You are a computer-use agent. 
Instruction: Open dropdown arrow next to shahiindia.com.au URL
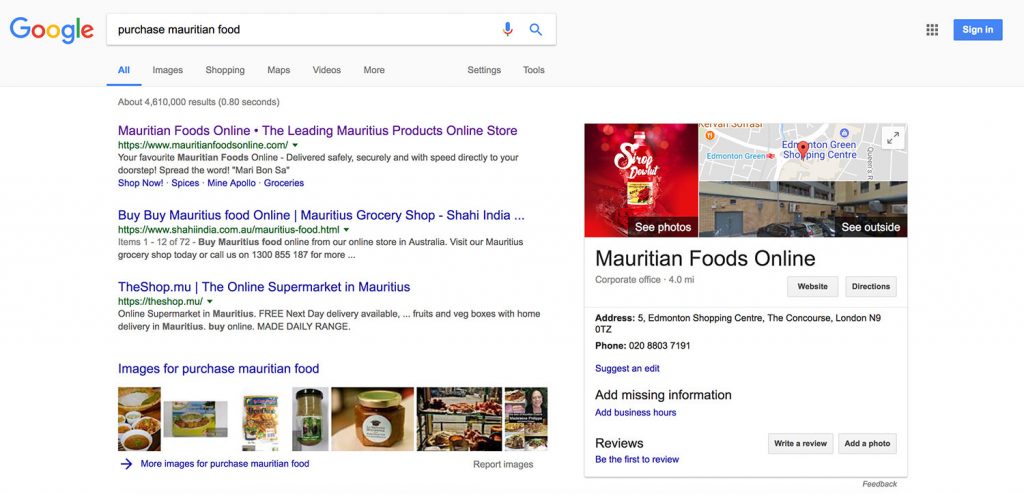coord(346,230)
